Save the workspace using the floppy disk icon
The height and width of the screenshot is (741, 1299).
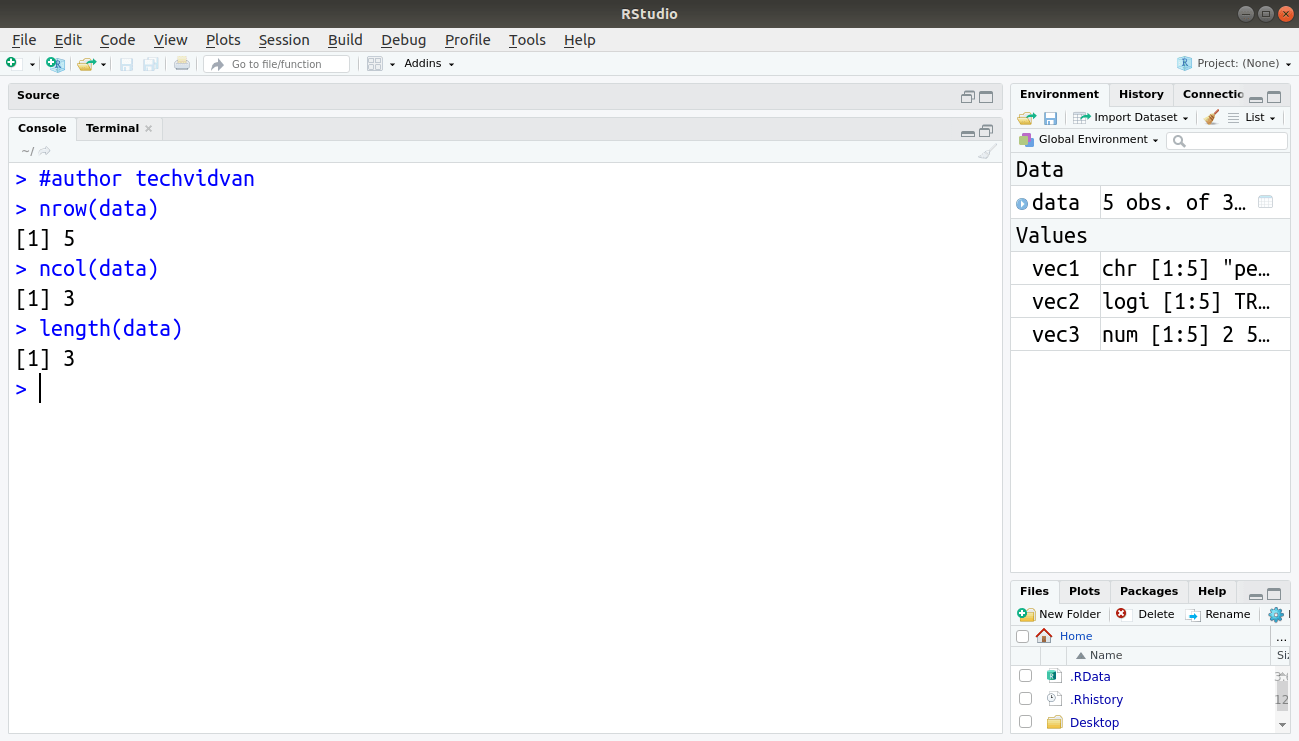1051,117
